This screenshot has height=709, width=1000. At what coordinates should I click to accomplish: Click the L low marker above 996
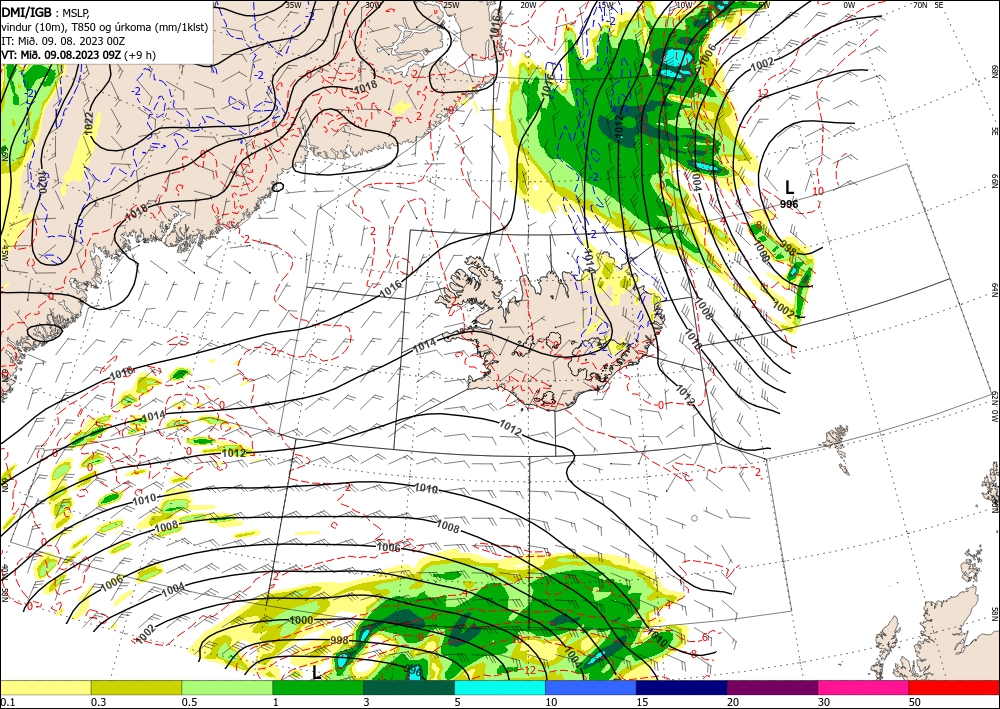(x=790, y=187)
